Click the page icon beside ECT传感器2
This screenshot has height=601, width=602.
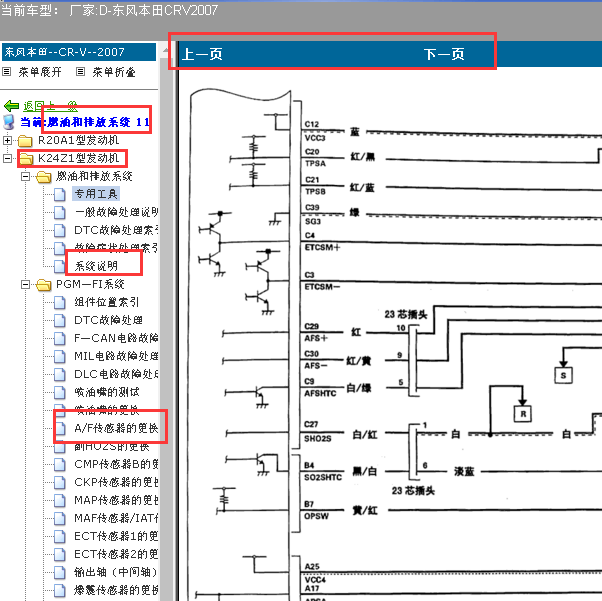tap(60, 555)
